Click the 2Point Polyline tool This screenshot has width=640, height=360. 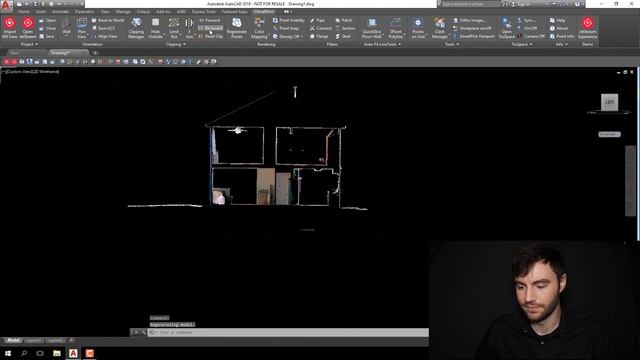click(395, 28)
